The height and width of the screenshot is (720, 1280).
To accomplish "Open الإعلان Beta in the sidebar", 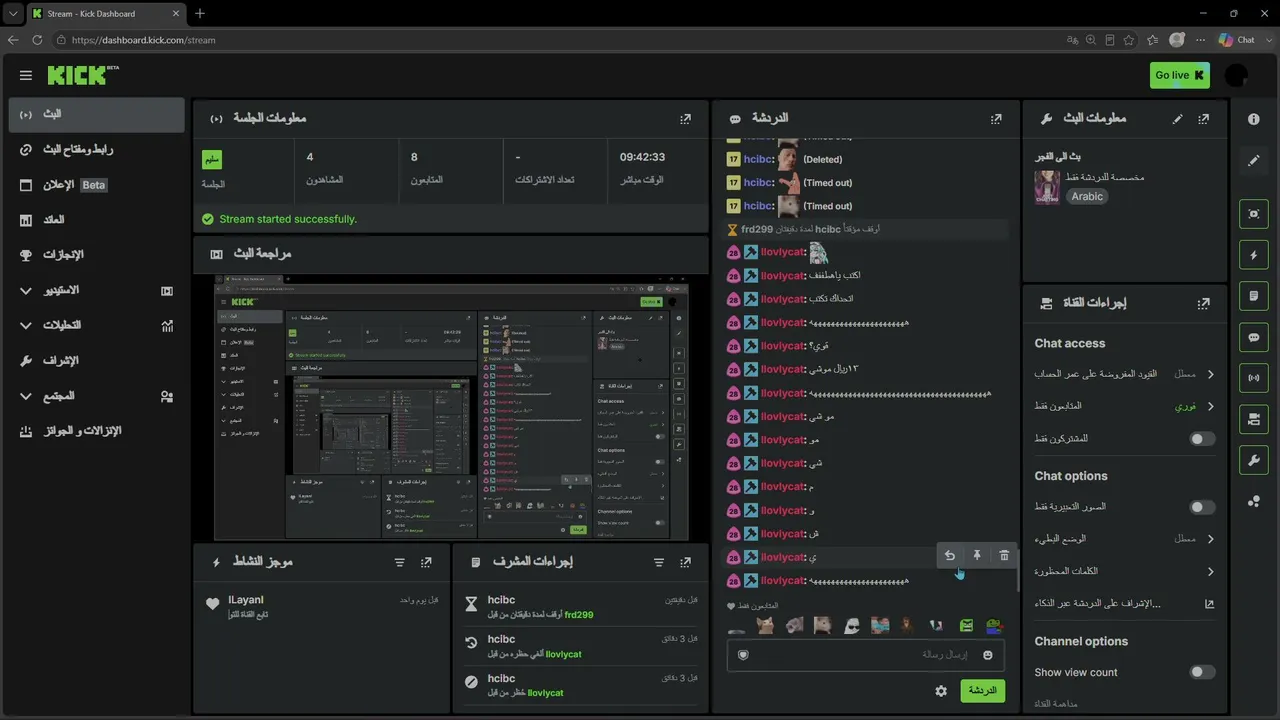I will (x=96, y=185).
